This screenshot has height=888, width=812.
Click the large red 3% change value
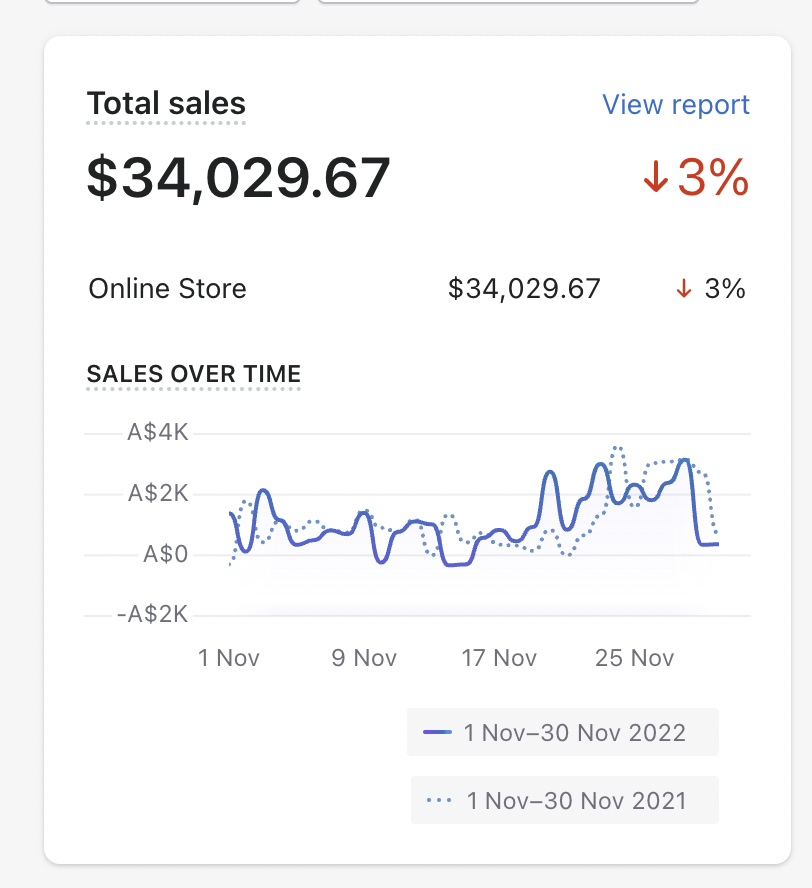[713, 178]
